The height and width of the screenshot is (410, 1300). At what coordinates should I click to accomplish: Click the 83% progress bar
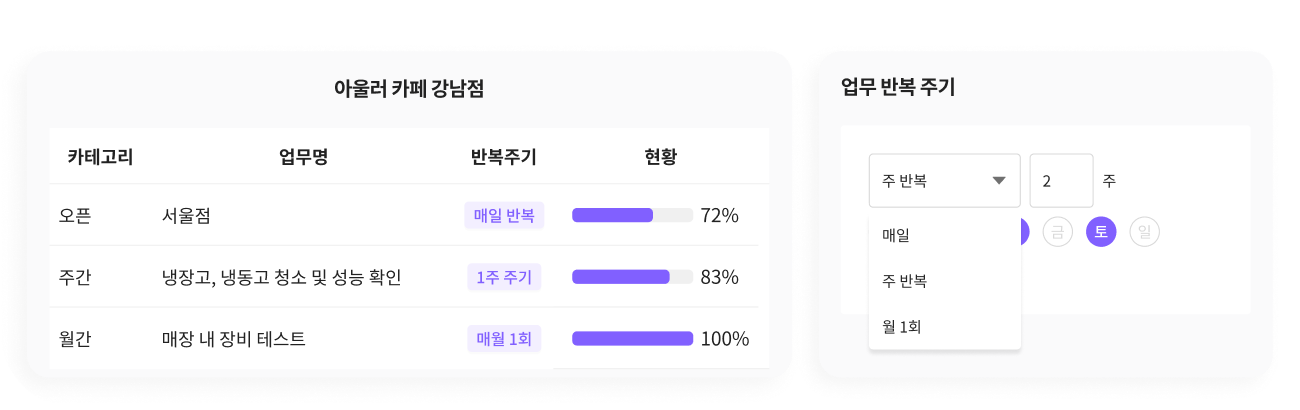[x=632, y=277]
